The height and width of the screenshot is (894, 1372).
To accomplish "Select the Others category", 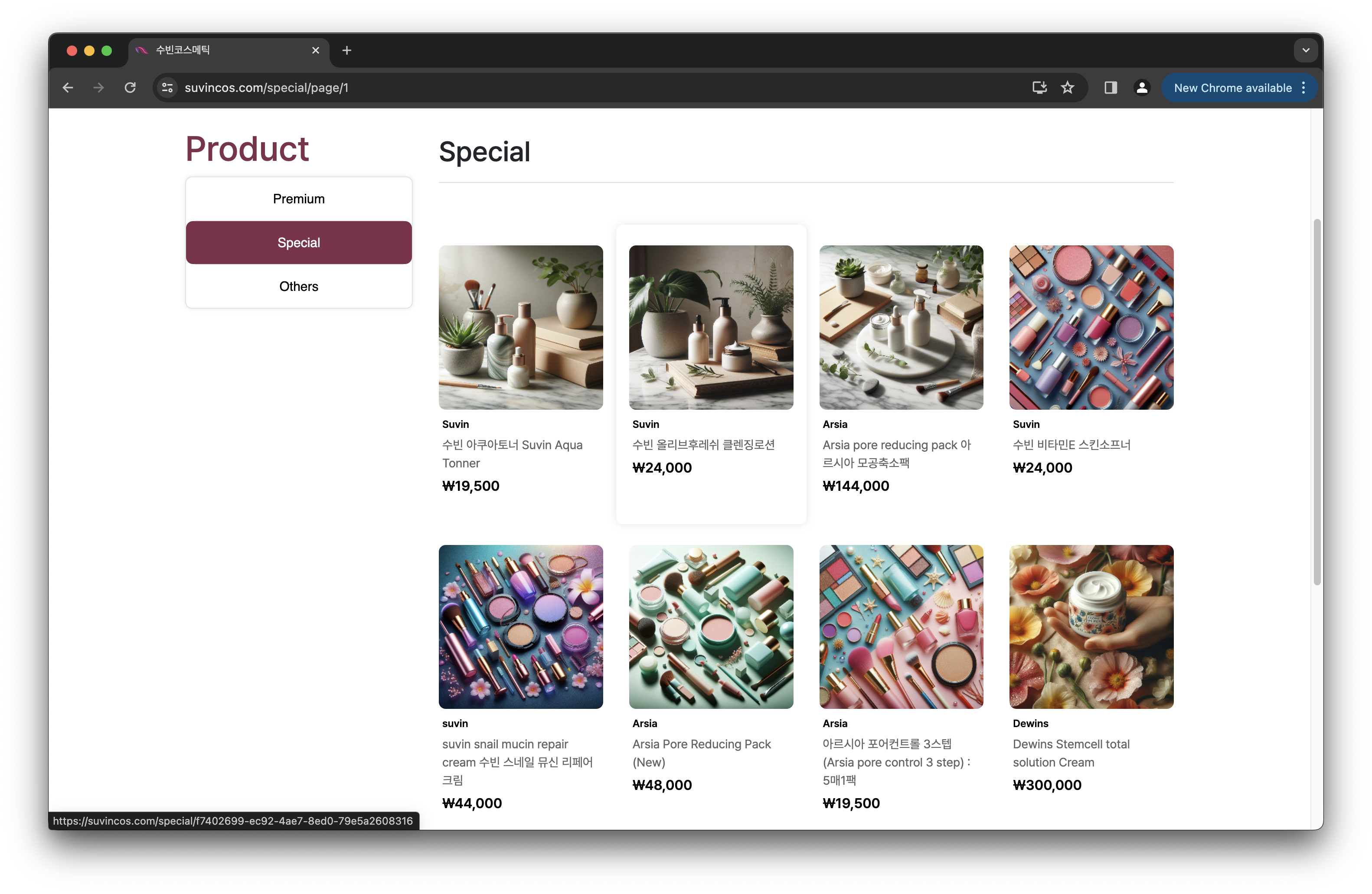I will [299, 287].
